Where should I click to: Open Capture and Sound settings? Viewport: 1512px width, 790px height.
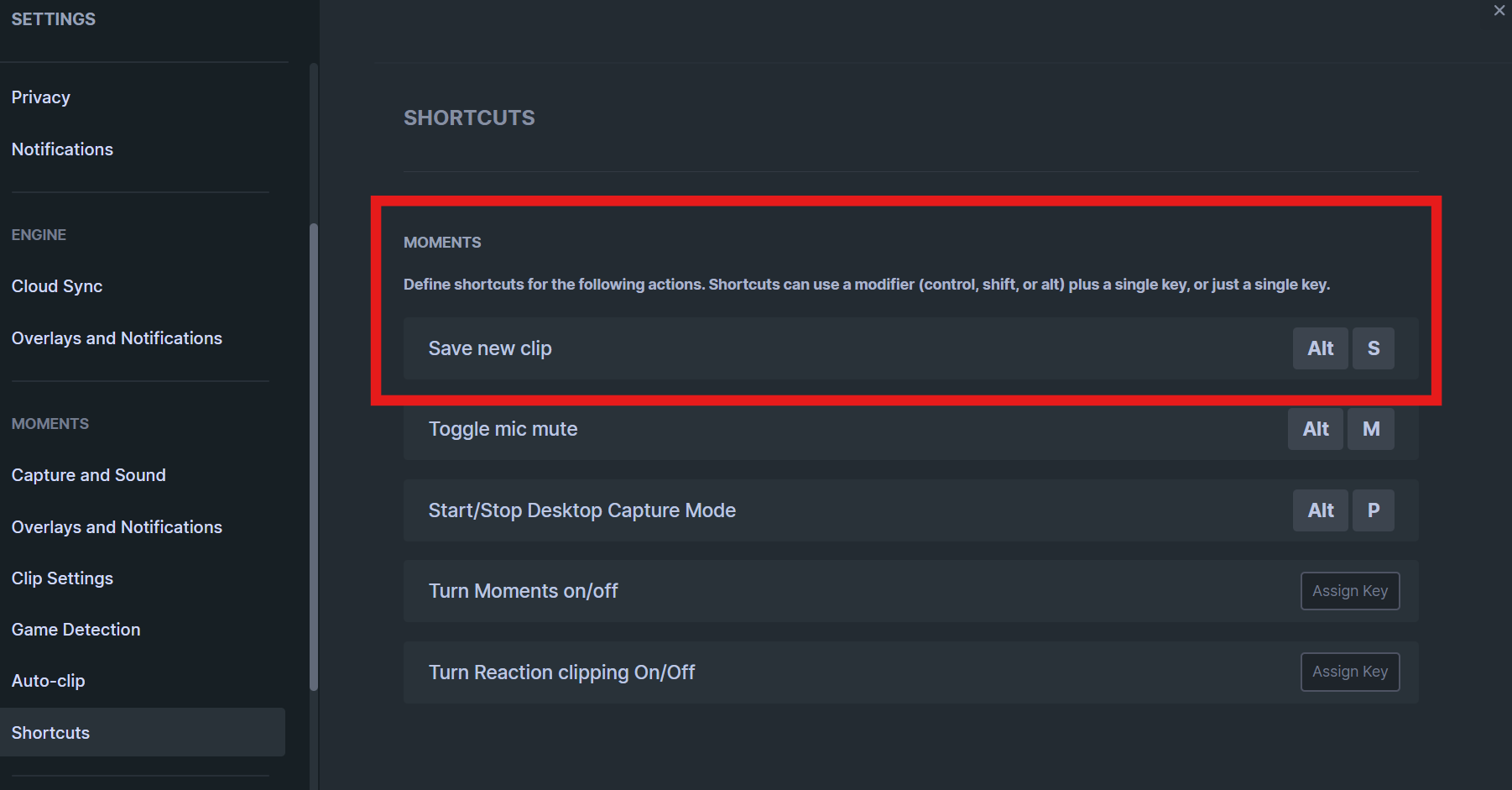89,475
